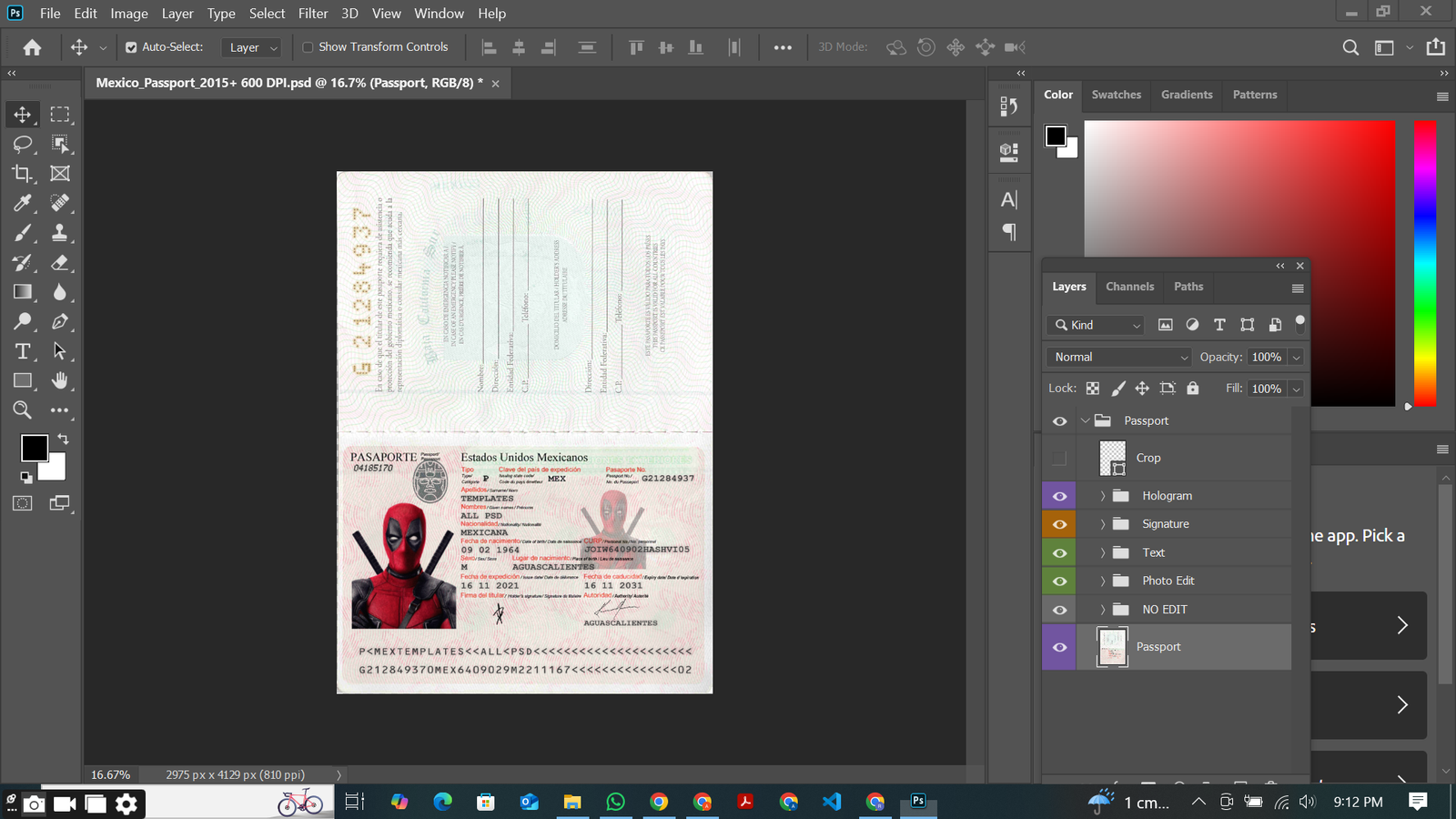Select the Move tool
The height and width of the screenshot is (819, 1456).
[x=23, y=115]
